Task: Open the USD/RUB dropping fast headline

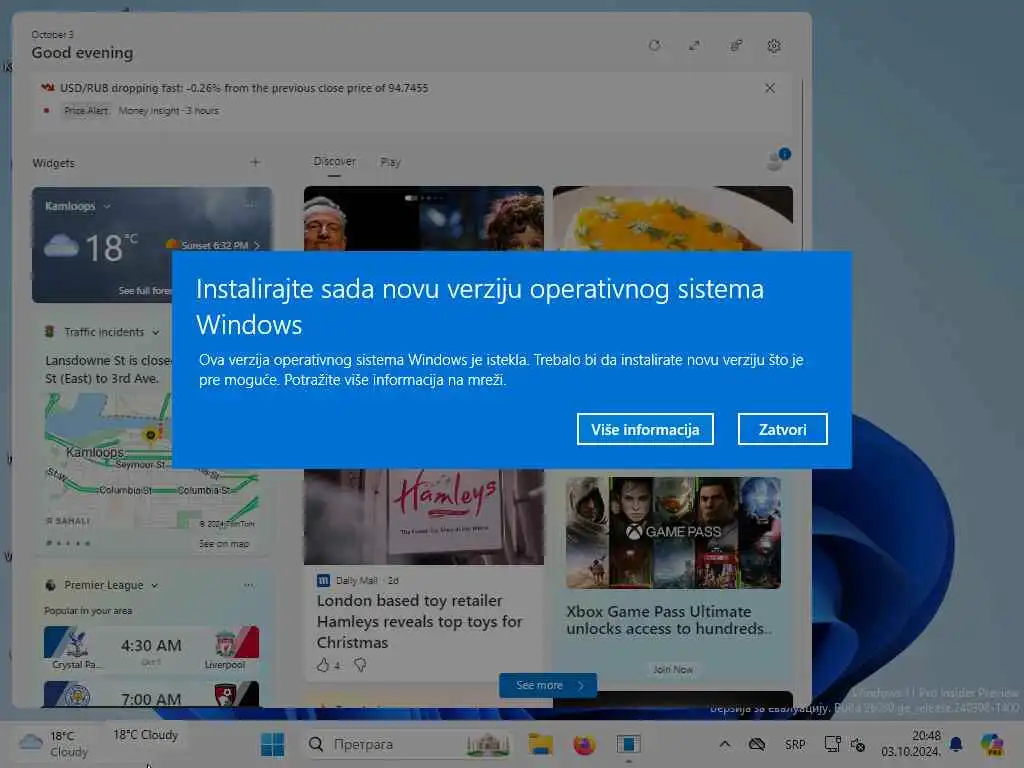Action: pos(244,88)
